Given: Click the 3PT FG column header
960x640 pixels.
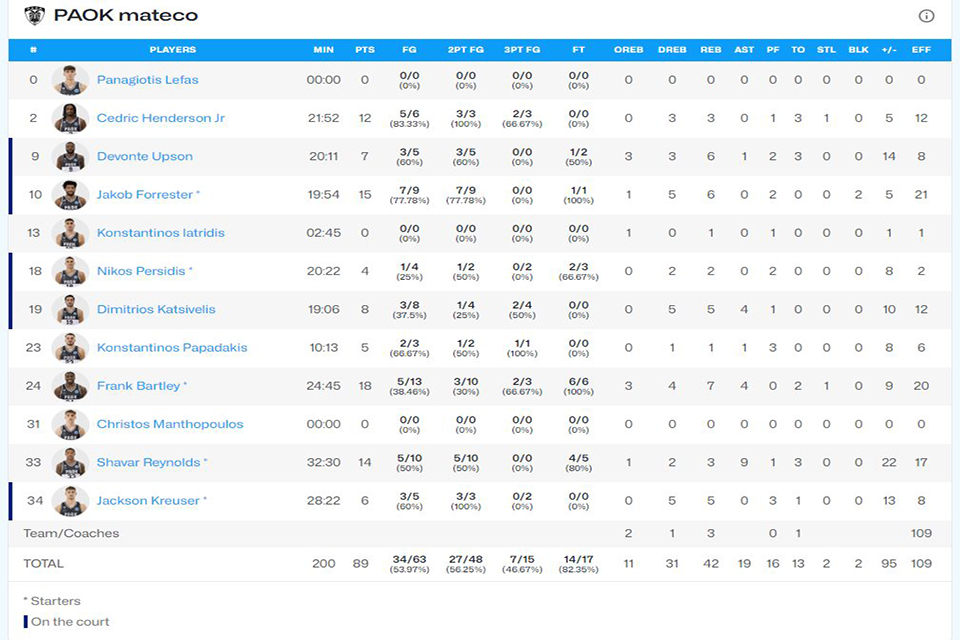Looking at the screenshot, I should click(522, 50).
